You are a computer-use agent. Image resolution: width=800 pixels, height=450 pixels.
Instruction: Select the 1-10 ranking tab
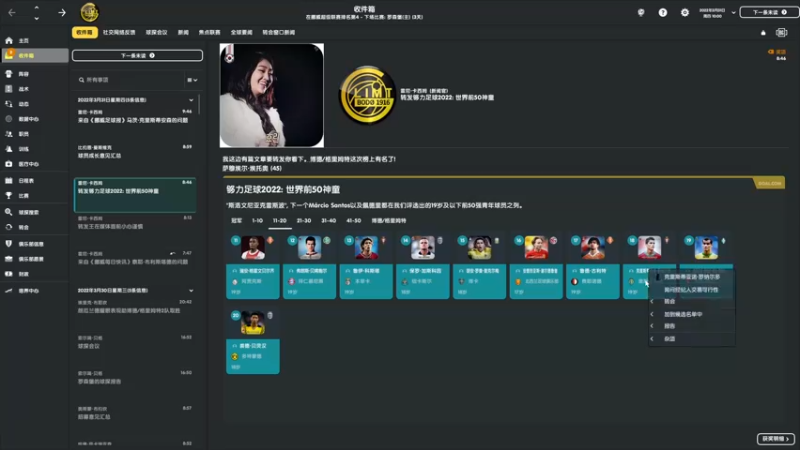(257, 220)
